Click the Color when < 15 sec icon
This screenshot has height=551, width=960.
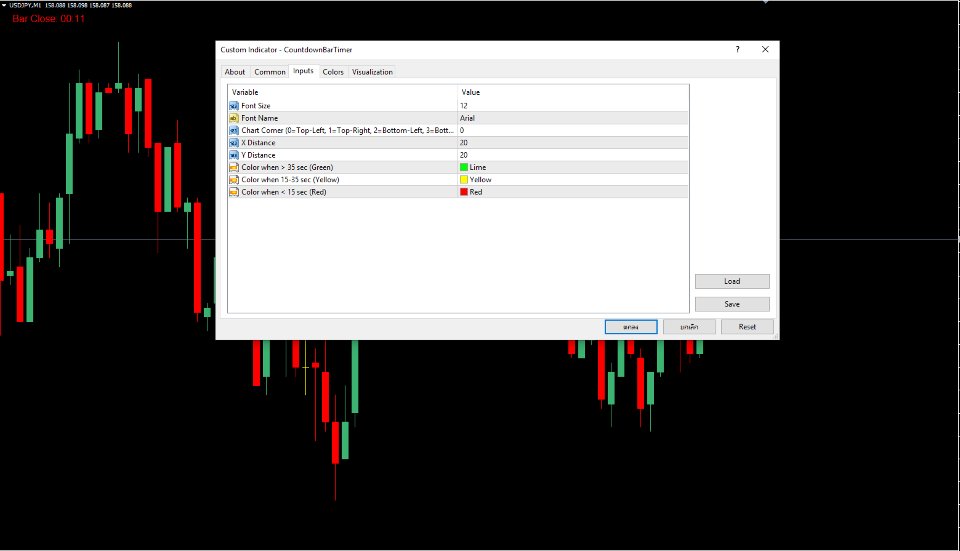click(x=233, y=192)
